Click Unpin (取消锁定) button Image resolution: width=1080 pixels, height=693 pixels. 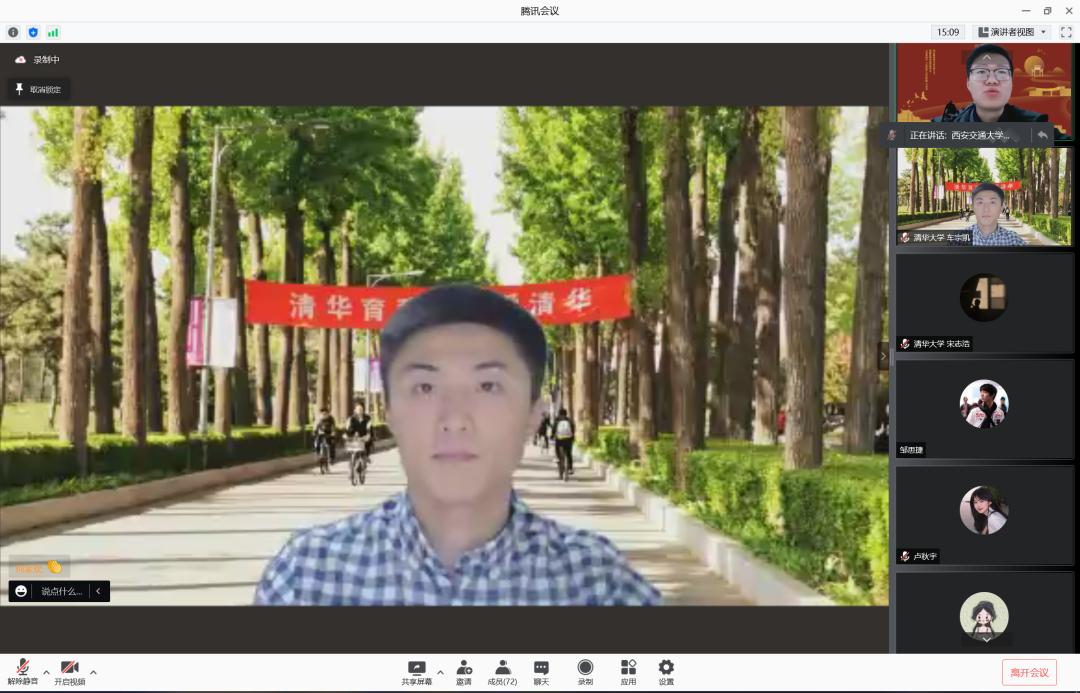(38, 89)
